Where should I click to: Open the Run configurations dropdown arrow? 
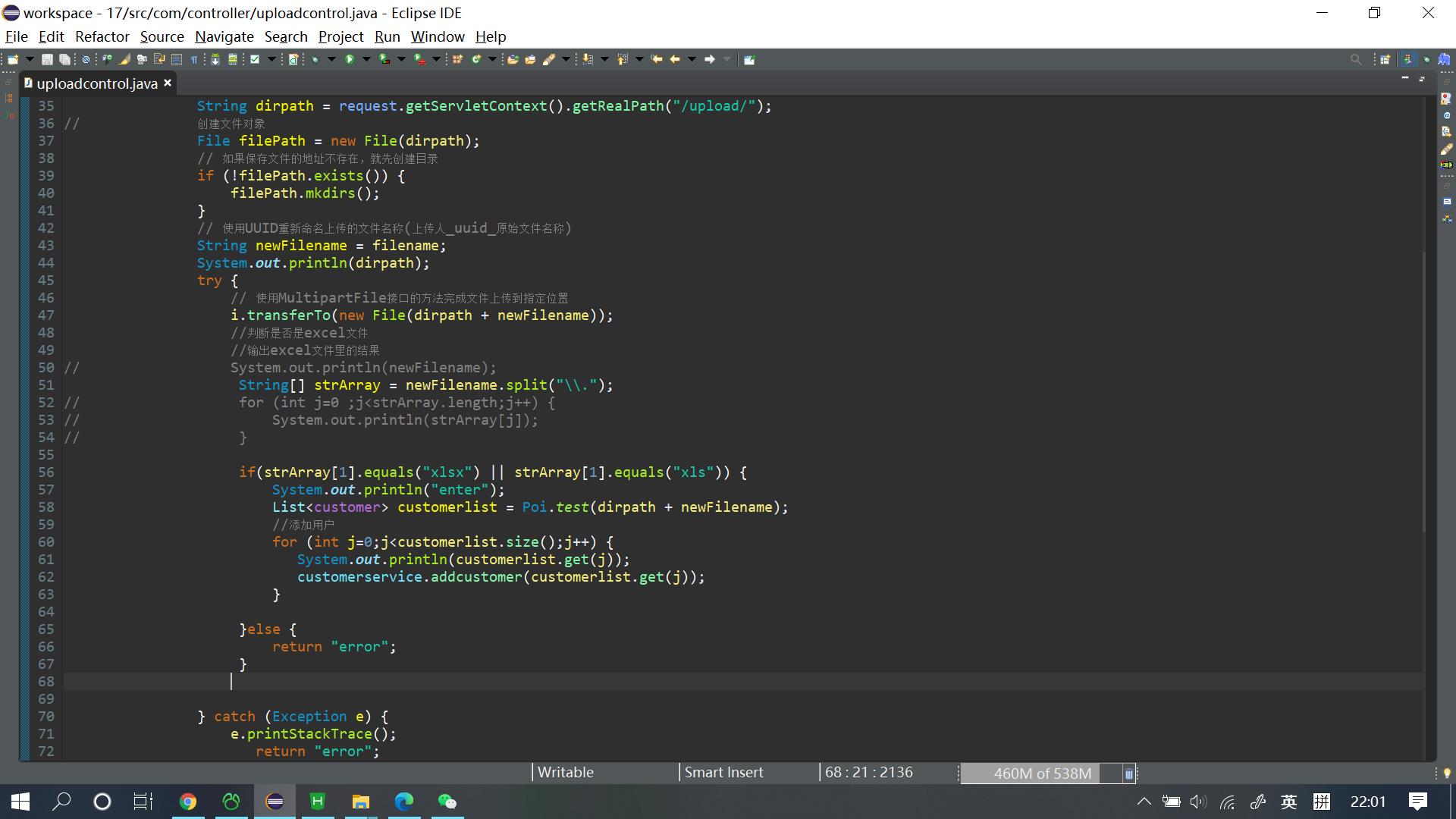tap(366, 59)
